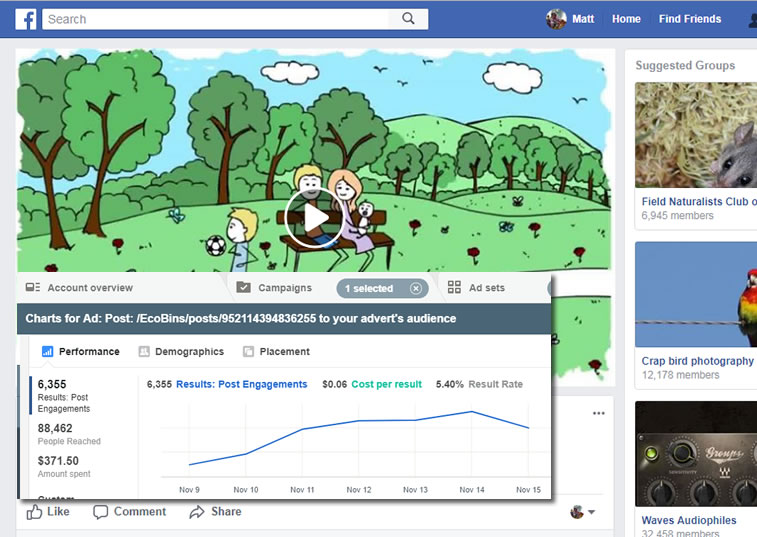The image size is (757, 537).
Task: Click the 1 selected pill
Action: tap(382, 288)
